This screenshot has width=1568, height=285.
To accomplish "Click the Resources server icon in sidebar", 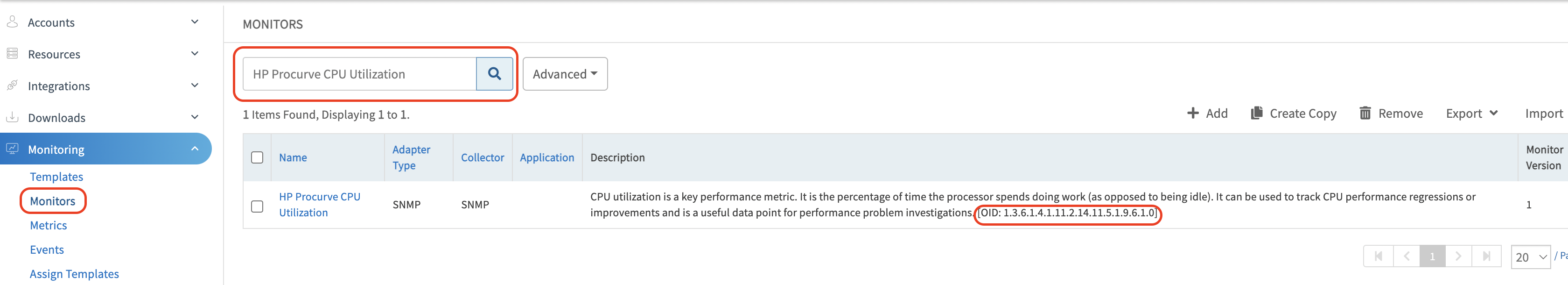I will pos(12,54).
